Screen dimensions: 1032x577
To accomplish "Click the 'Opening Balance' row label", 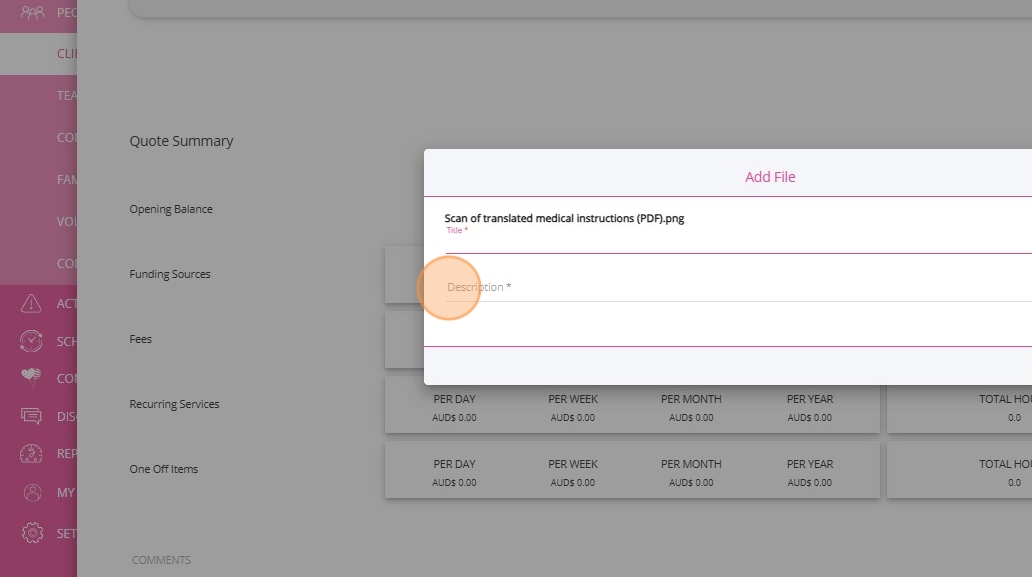I will [x=171, y=209].
